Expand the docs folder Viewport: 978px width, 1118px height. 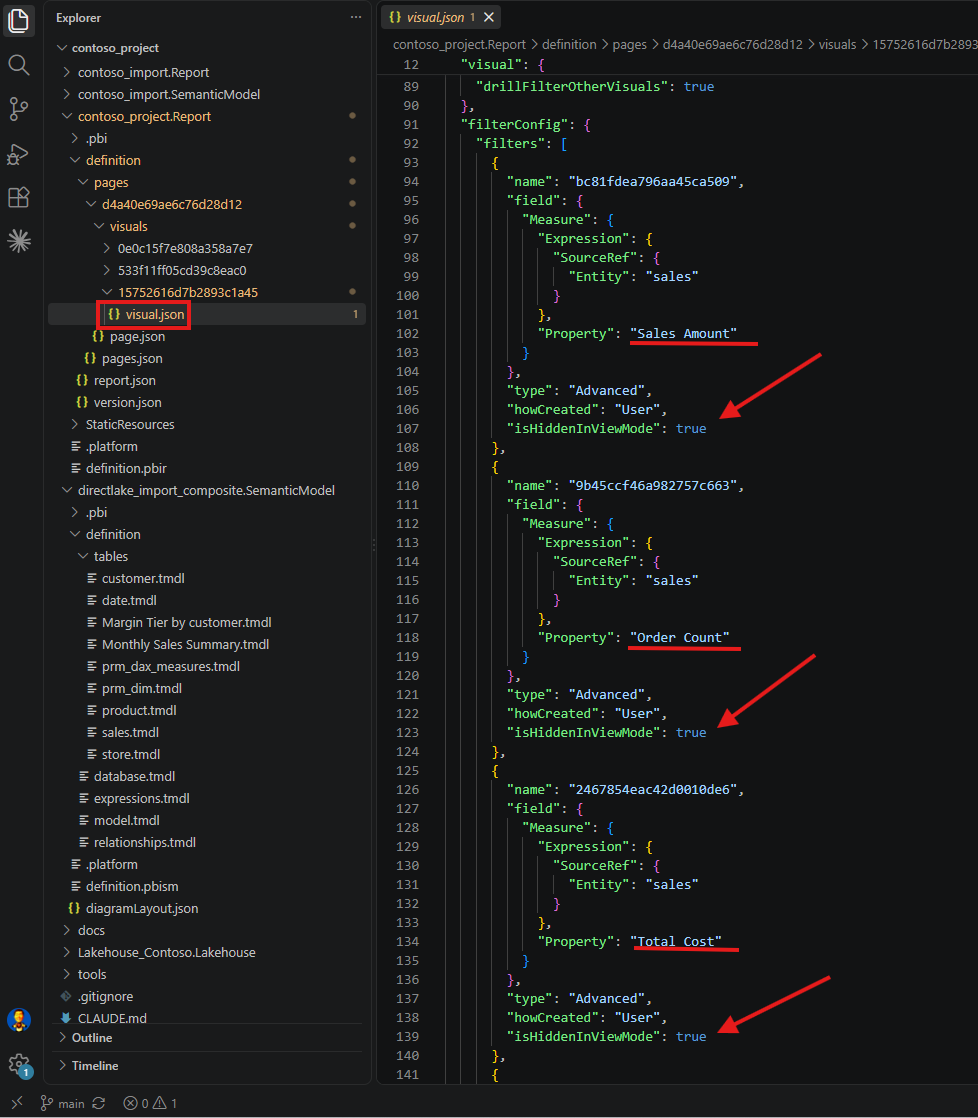[91, 930]
